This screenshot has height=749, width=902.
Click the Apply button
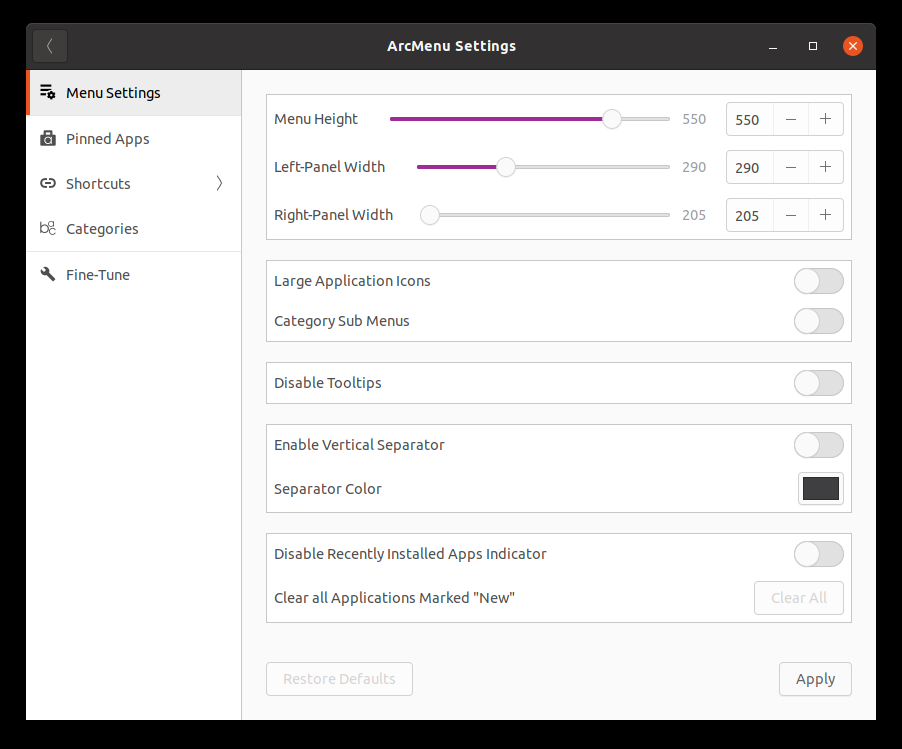pyautogui.click(x=815, y=679)
